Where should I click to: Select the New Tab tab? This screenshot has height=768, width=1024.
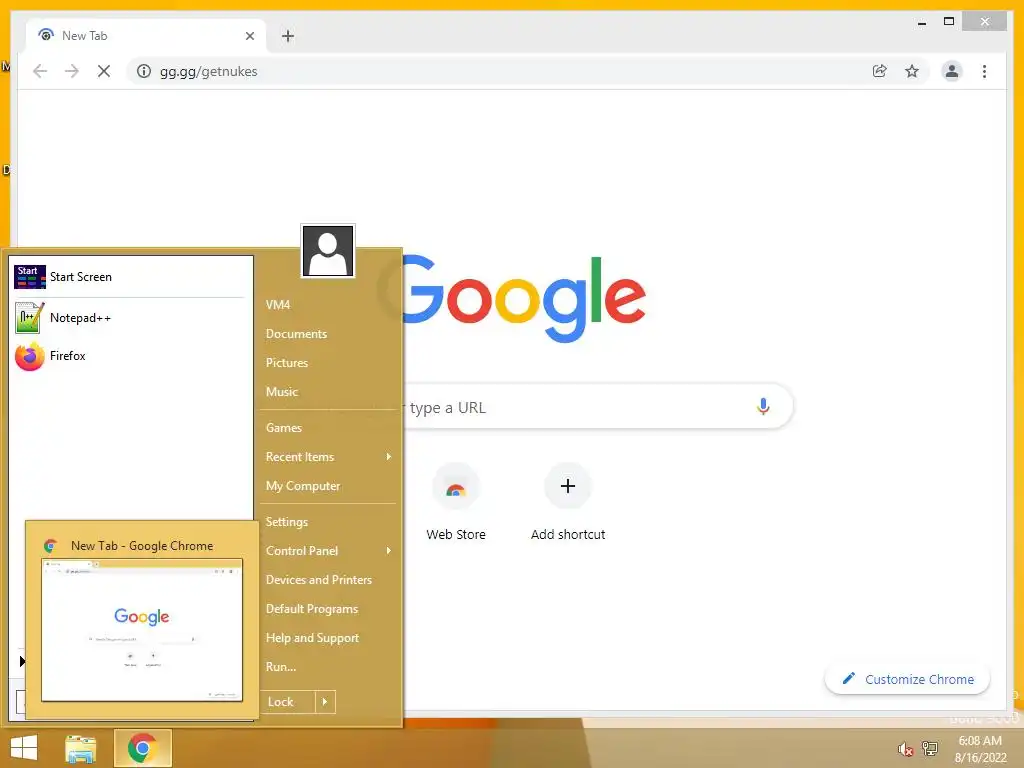click(x=145, y=36)
